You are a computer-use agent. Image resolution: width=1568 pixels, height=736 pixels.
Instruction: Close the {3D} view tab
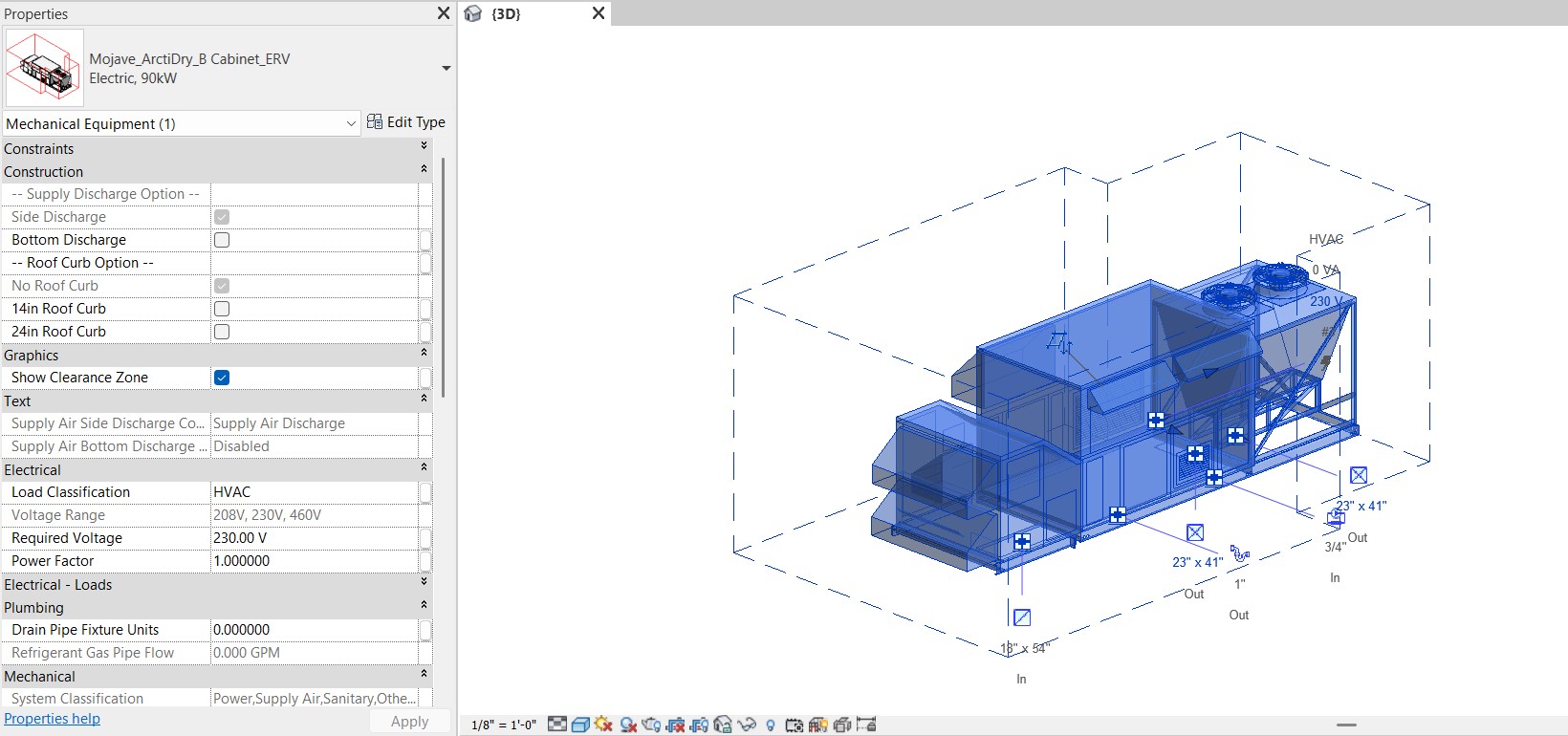pos(599,13)
